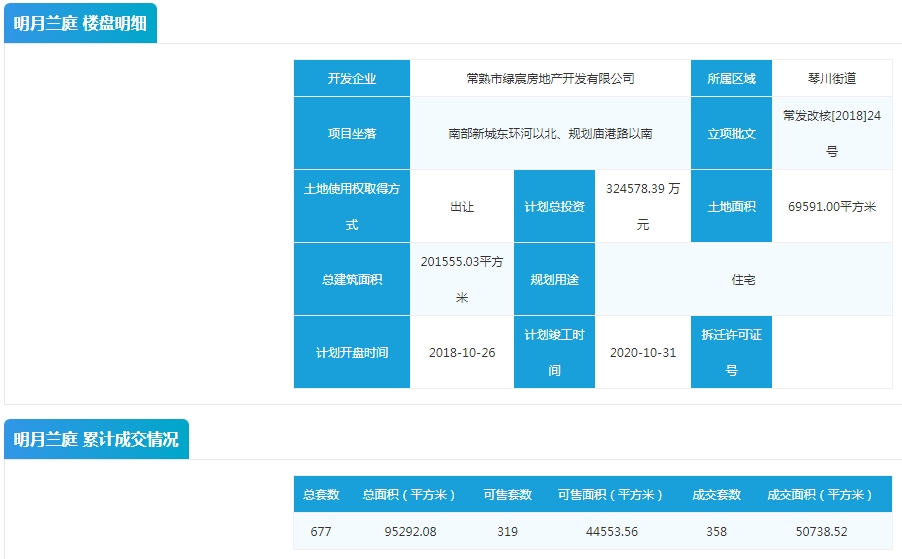Screen dimensions: 902x559
Task: Click the developer name 常熟市绿宸房地产开发有限公司
Action: click(x=550, y=78)
